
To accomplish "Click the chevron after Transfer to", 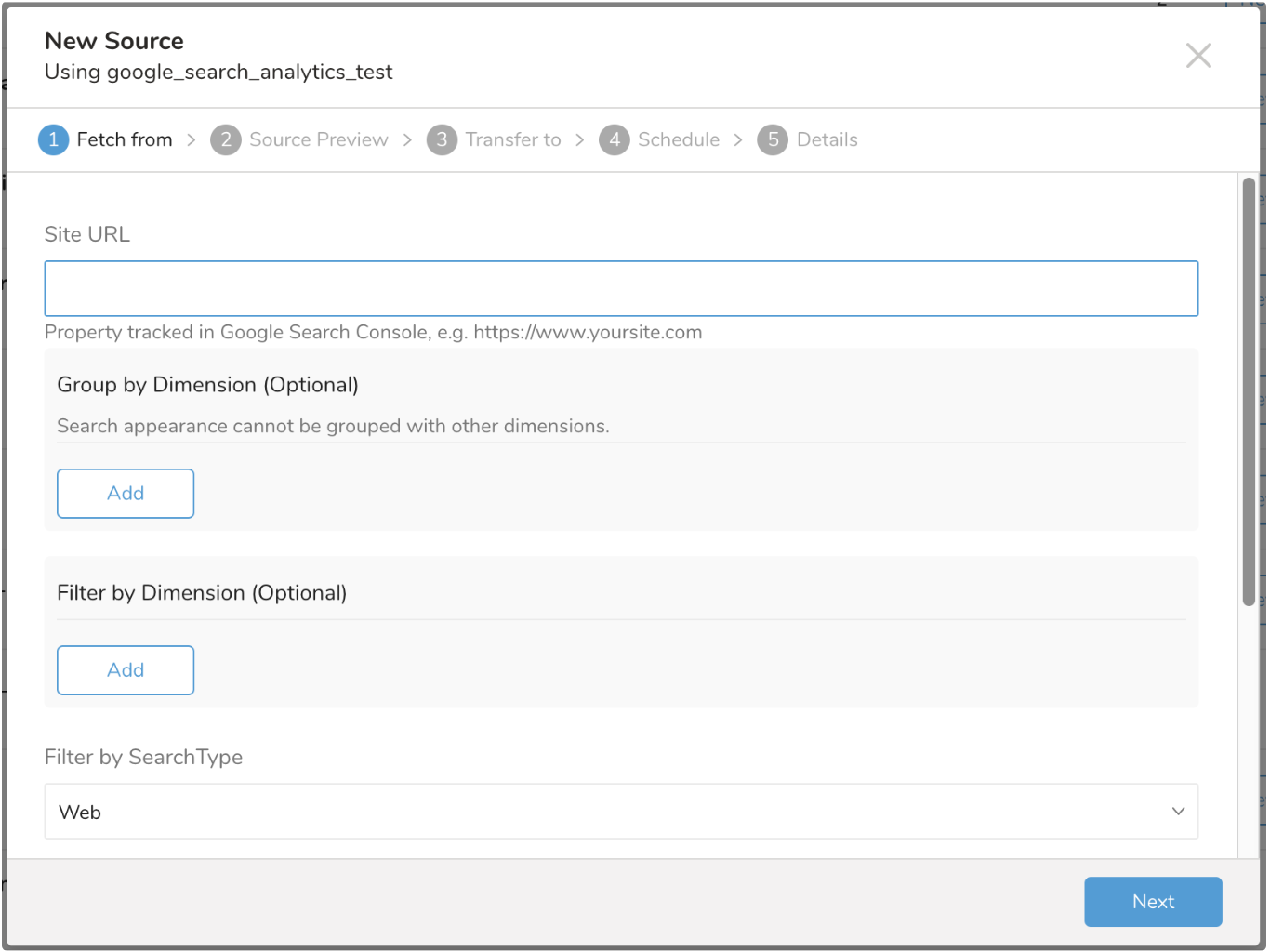I will (x=580, y=139).
